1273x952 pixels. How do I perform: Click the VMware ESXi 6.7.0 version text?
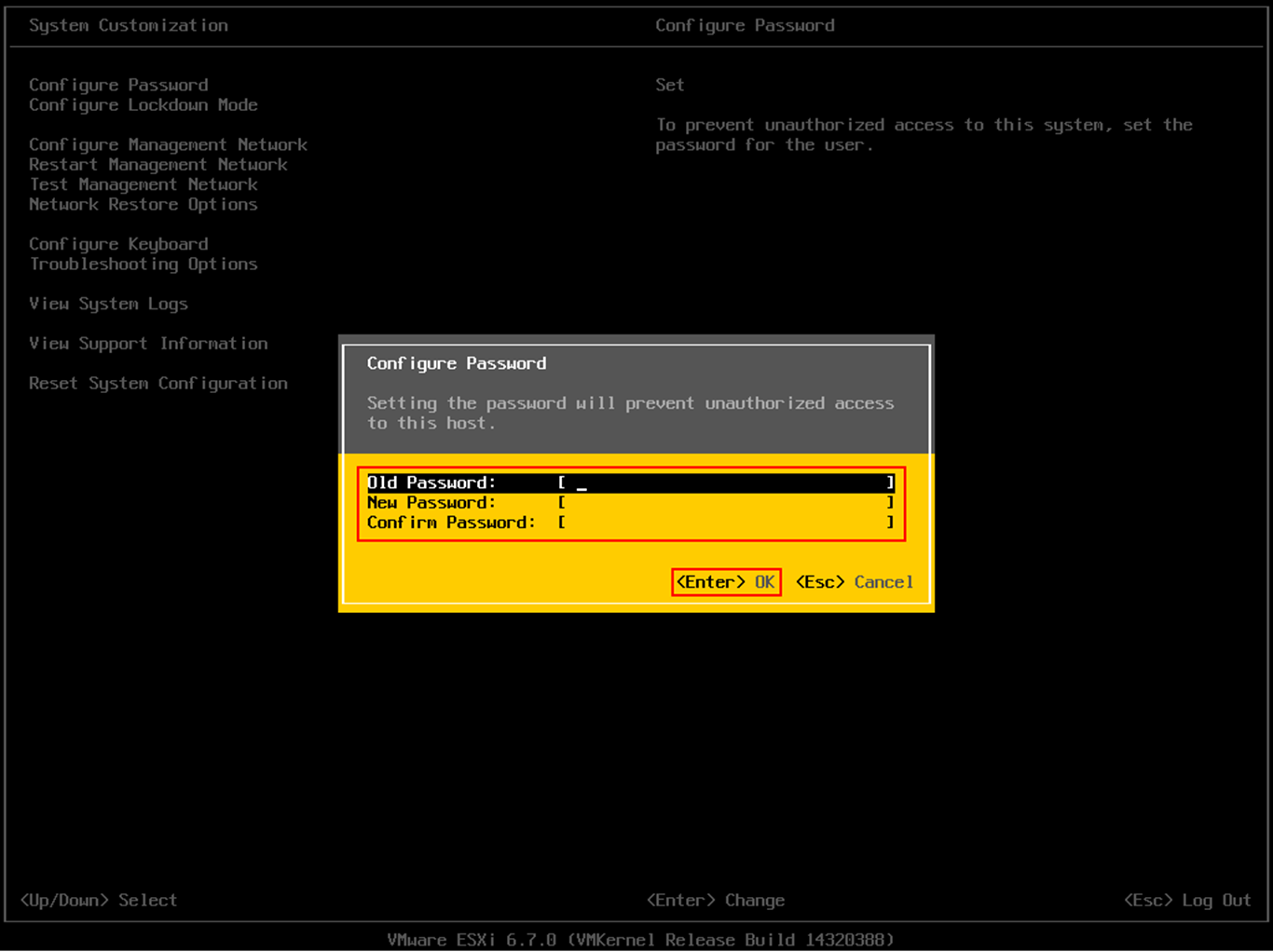tap(640, 939)
